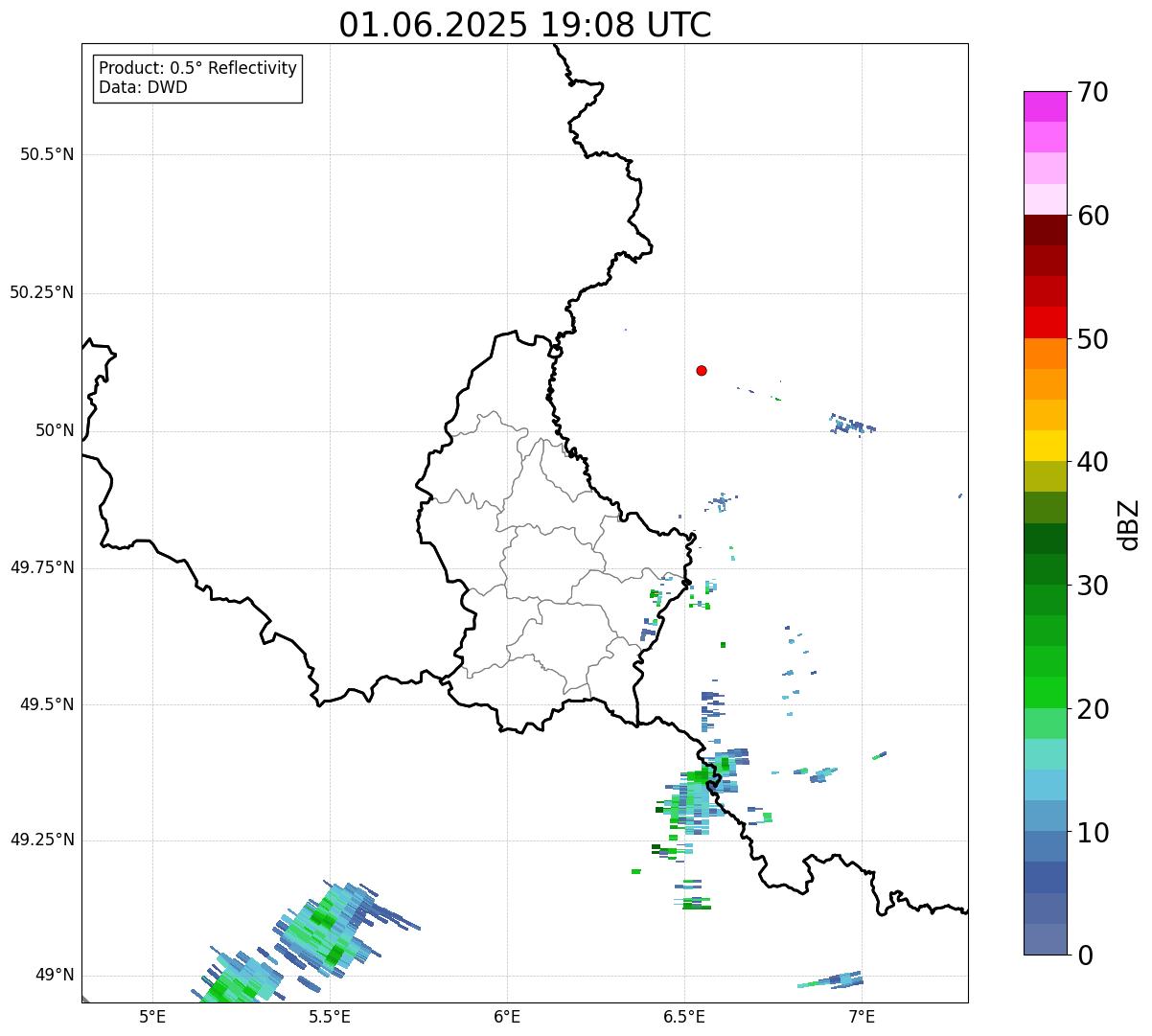1152x1036 pixels.
Task: Click the '50°N' latitude label
Action: (55, 430)
